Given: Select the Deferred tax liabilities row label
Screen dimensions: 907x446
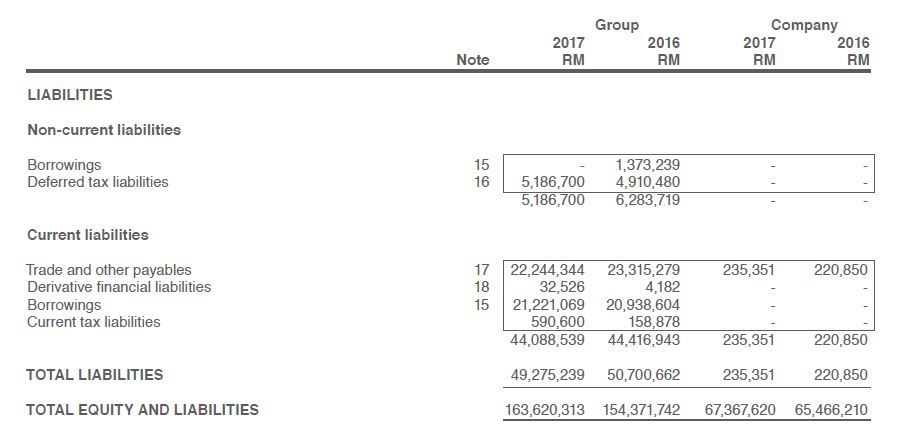Looking at the screenshot, I should 97,182.
